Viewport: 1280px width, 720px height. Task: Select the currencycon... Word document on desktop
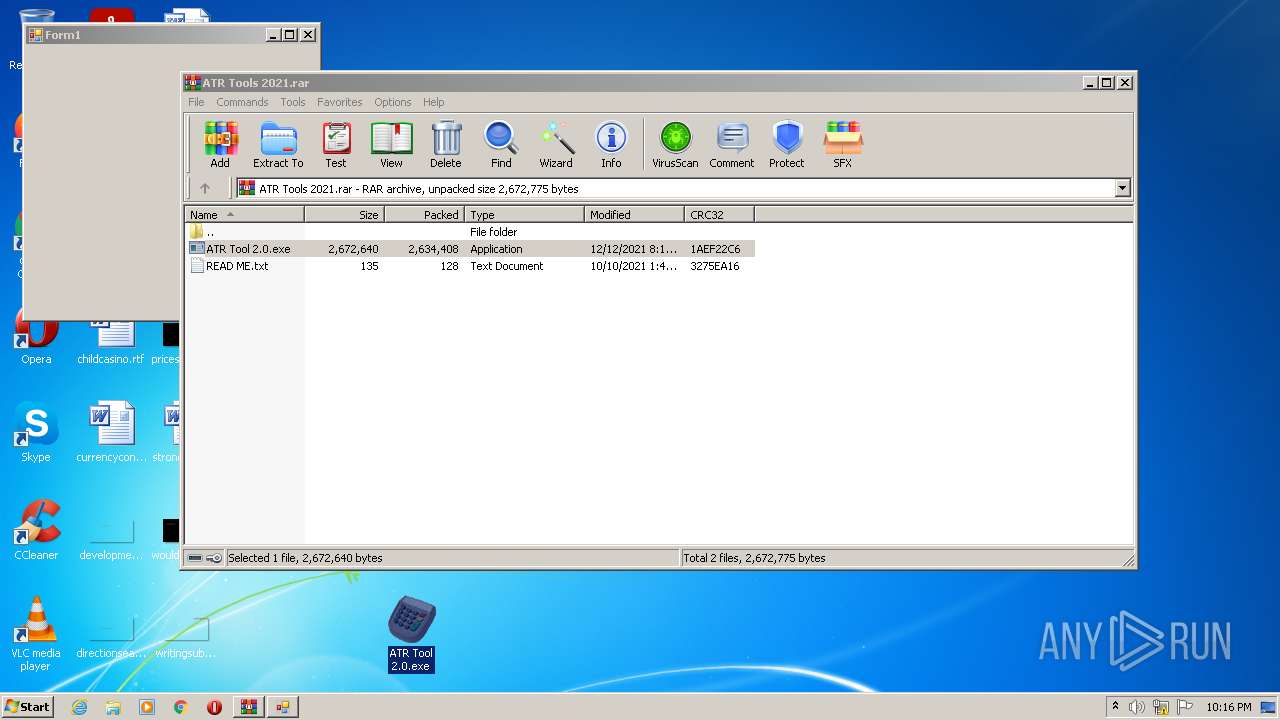coord(111,433)
